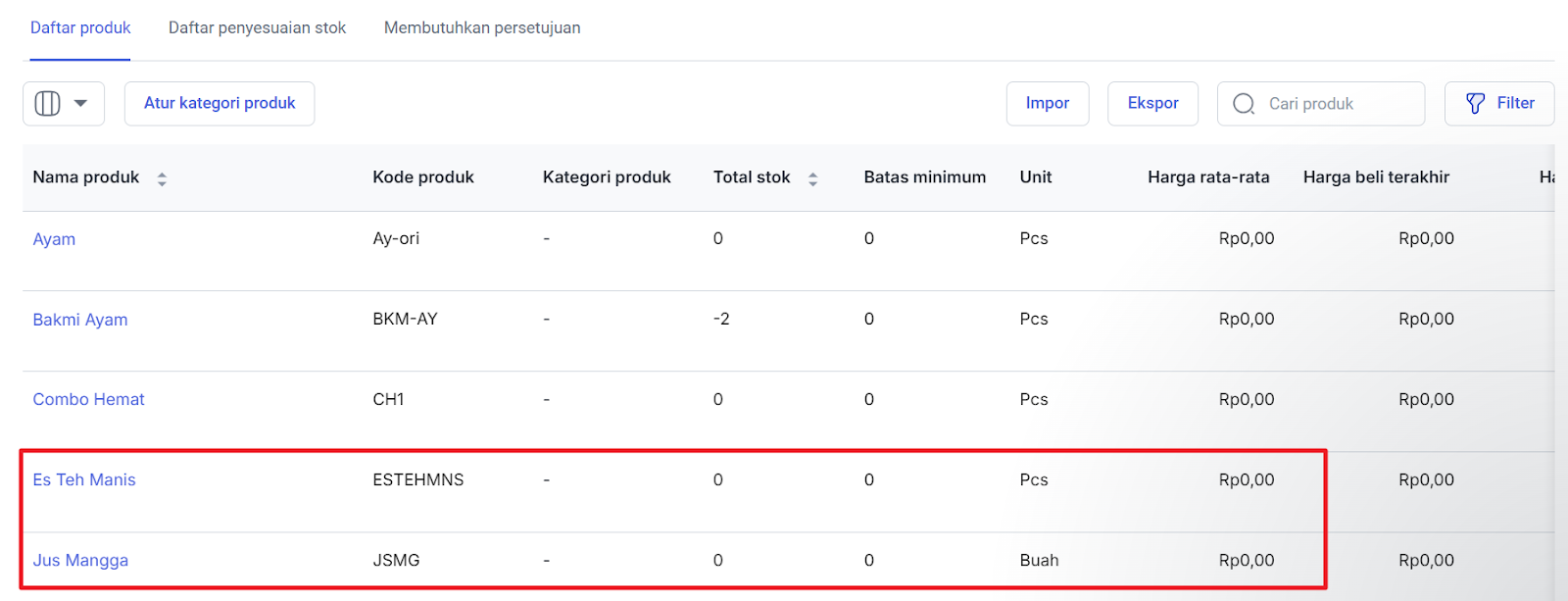
Task: Sort by Total stok arrows
Action: (812, 178)
